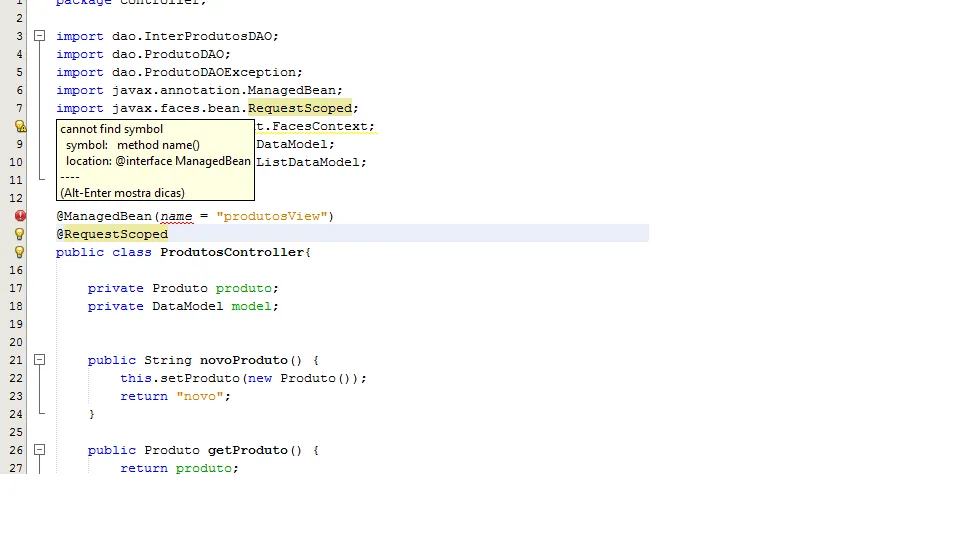Click the 'model' field name
The width and height of the screenshot is (960, 540).
coord(251,306)
